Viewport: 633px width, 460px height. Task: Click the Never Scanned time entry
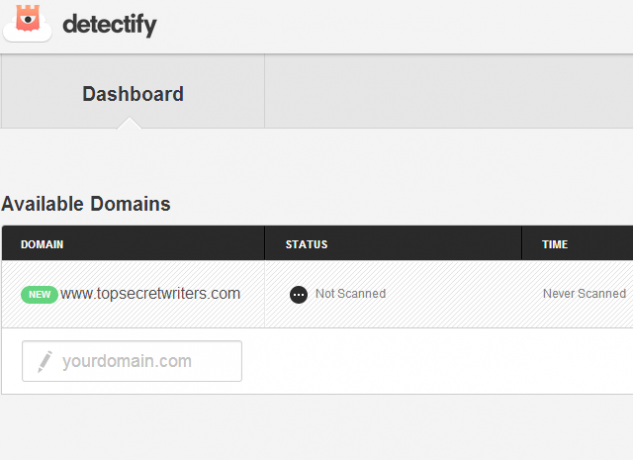coord(584,294)
